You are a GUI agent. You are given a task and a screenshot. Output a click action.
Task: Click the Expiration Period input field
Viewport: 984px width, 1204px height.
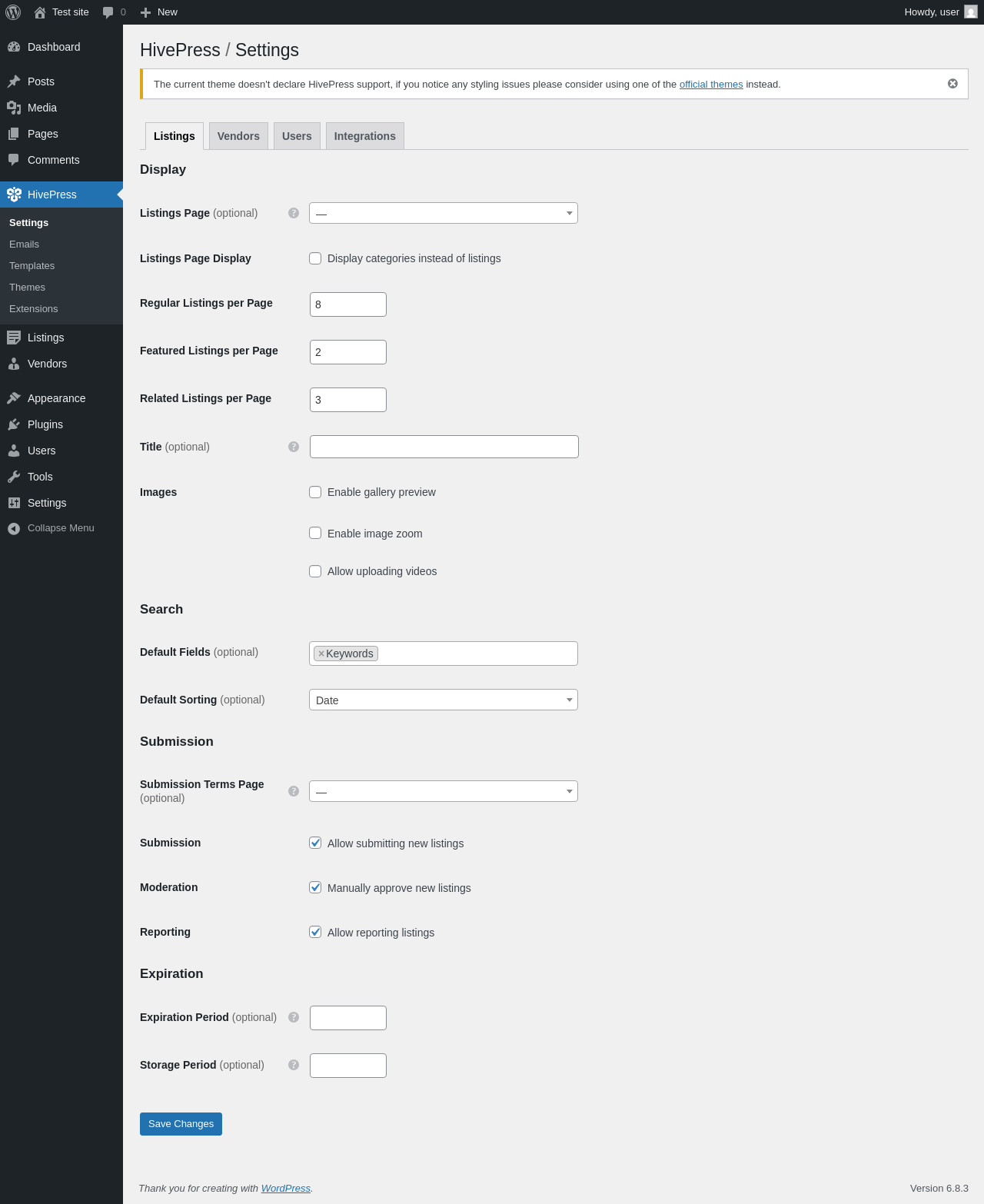(x=348, y=1018)
